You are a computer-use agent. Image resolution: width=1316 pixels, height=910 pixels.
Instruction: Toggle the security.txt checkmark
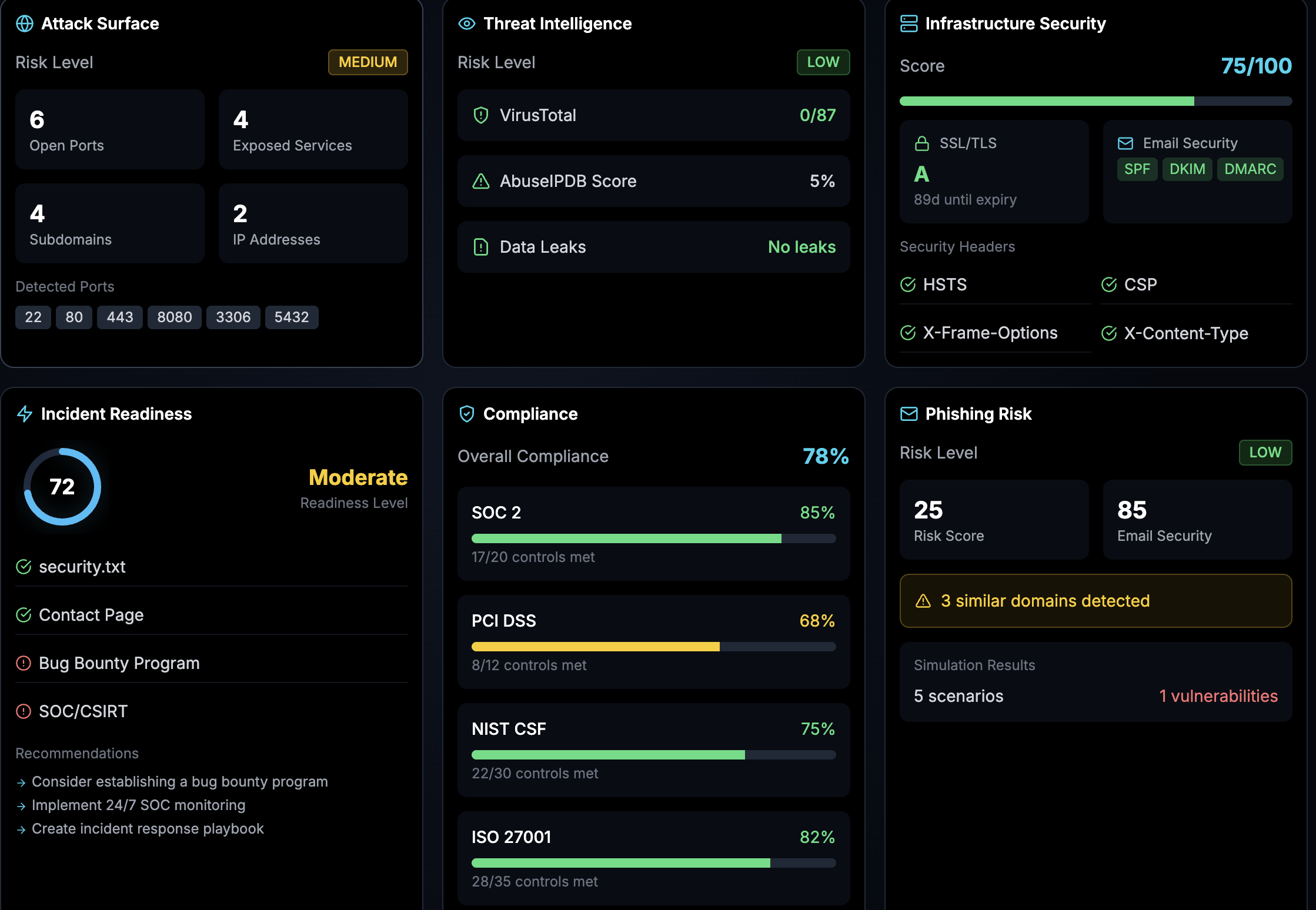(x=23, y=567)
